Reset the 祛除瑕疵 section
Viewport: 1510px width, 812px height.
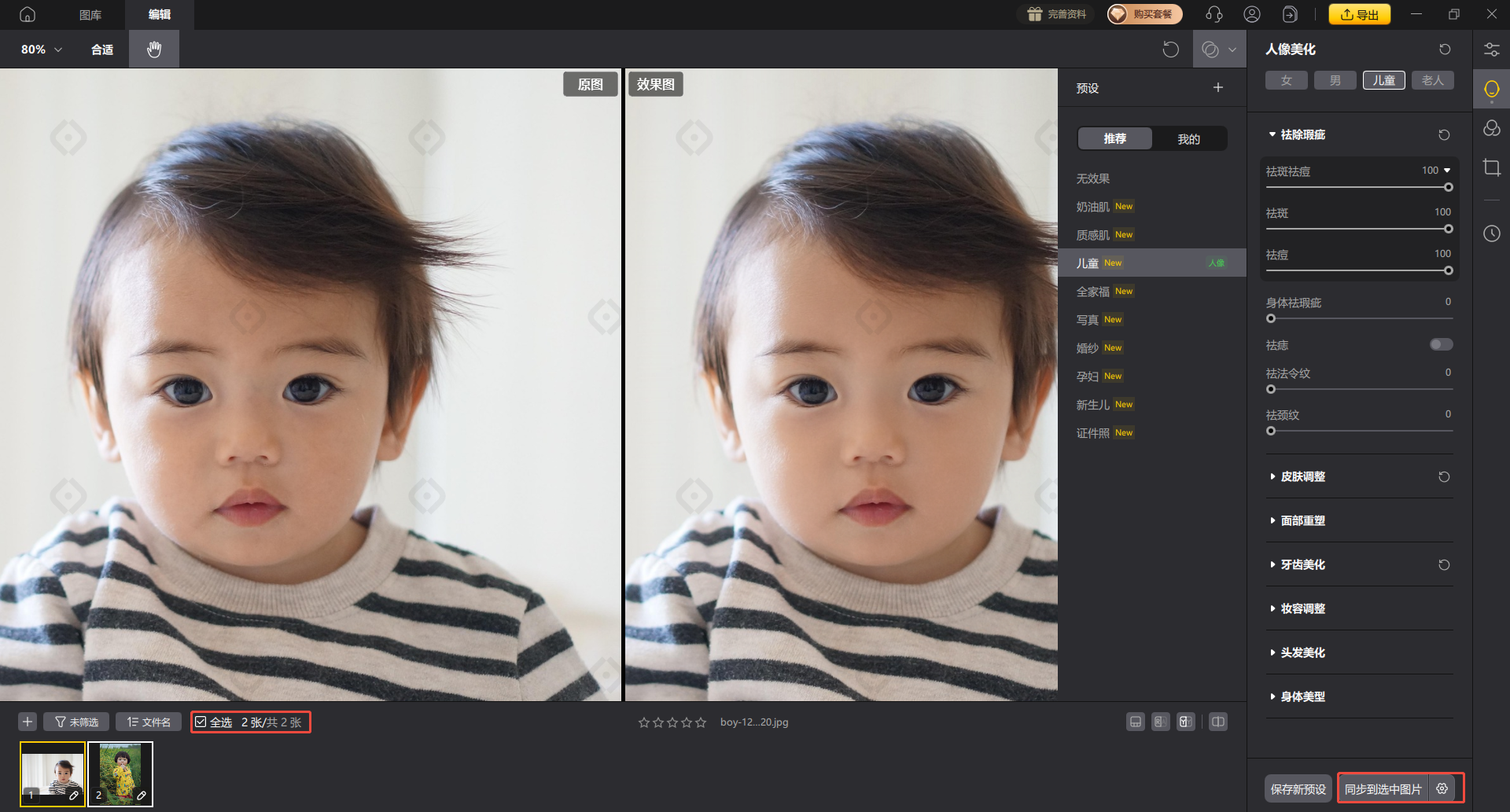click(1444, 134)
